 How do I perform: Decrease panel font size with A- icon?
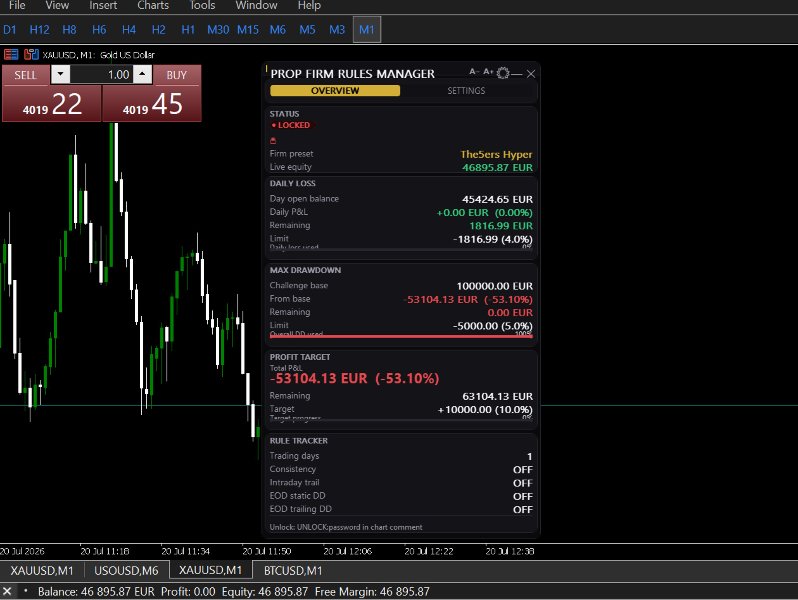473,72
